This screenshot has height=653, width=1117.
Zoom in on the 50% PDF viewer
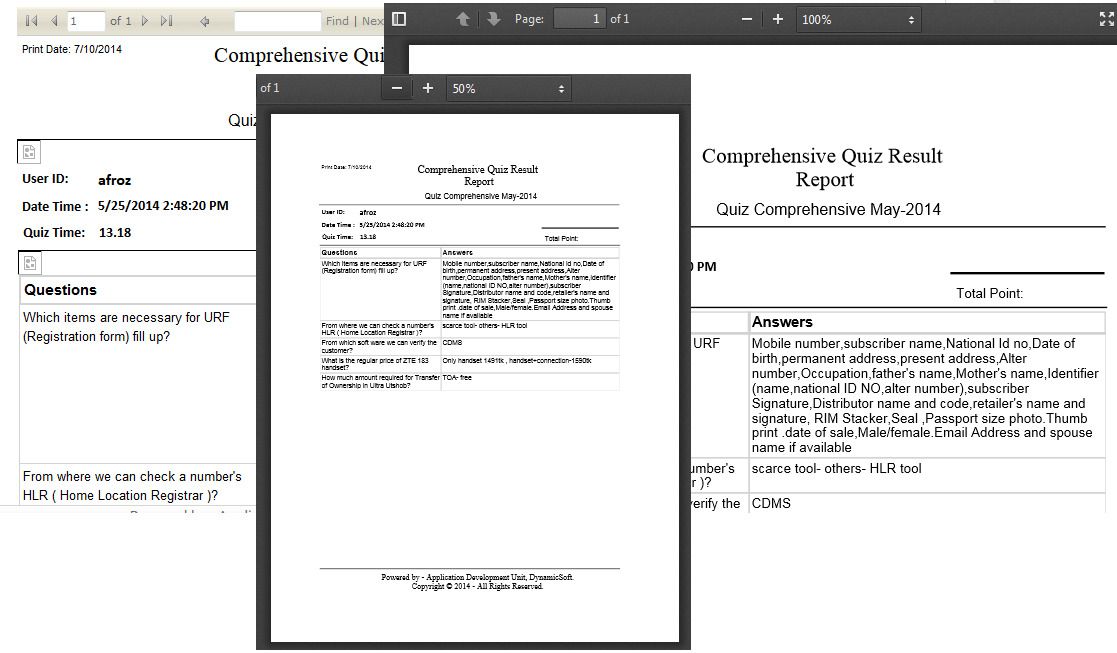pyautogui.click(x=428, y=88)
